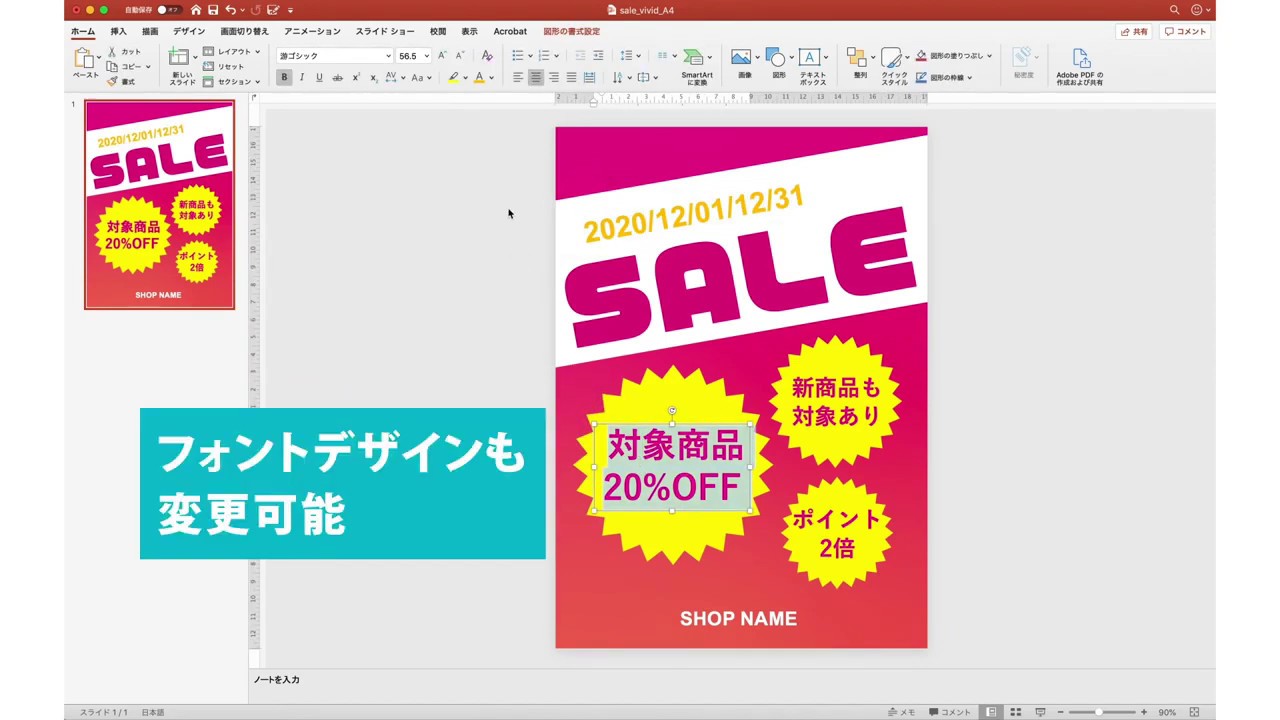Click the Cut (カット) scissors button
The height and width of the screenshot is (720, 1280).
[125, 52]
